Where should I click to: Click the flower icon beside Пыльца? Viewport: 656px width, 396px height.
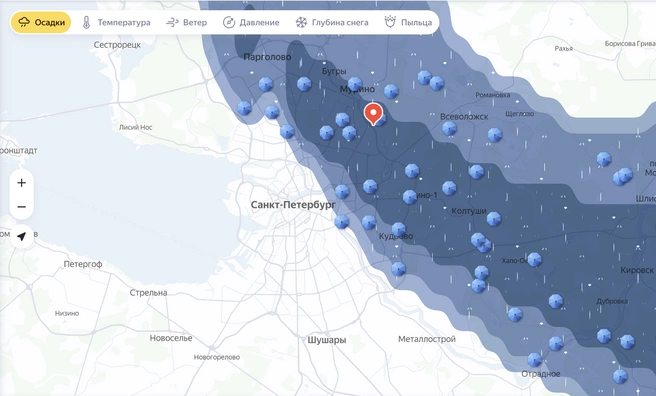[x=390, y=22]
